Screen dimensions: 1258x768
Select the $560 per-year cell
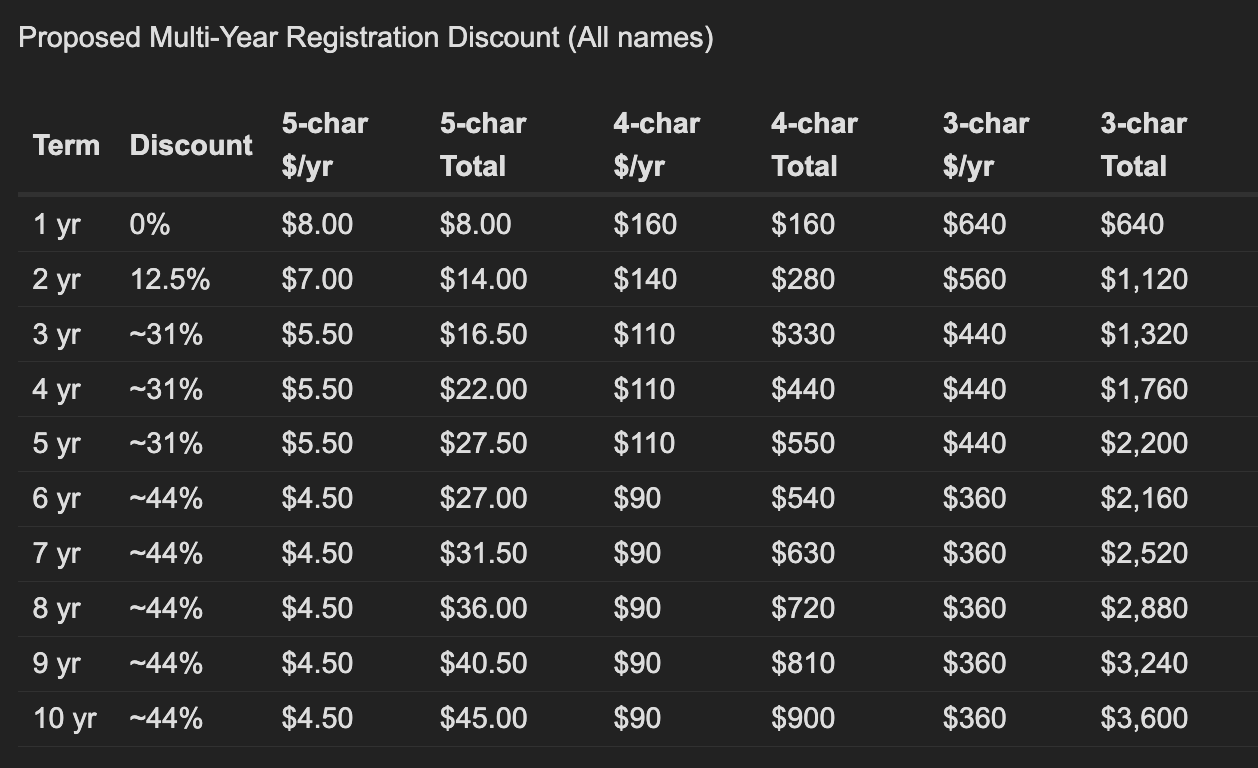(x=974, y=279)
